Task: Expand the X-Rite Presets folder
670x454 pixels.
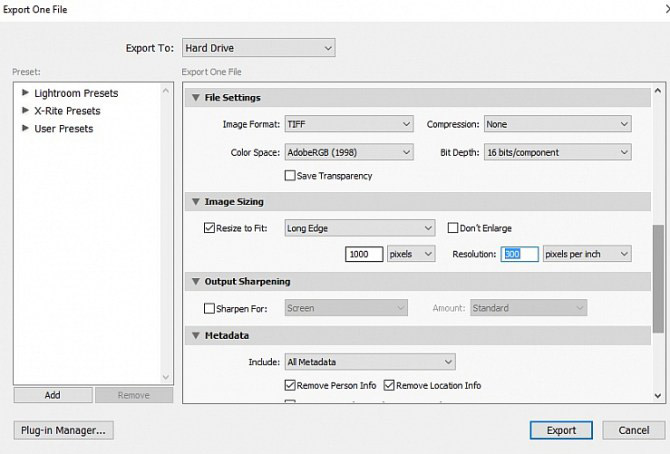Action: point(25,111)
